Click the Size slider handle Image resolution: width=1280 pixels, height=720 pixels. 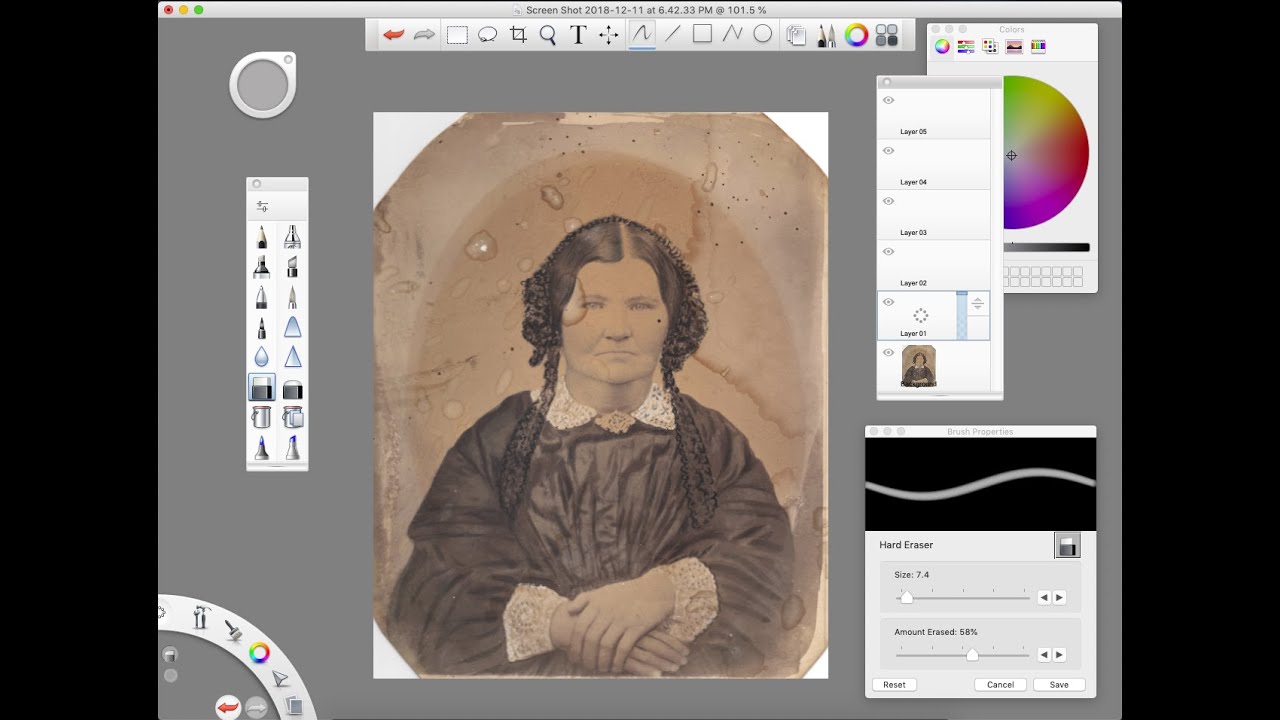click(x=906, y=597)
